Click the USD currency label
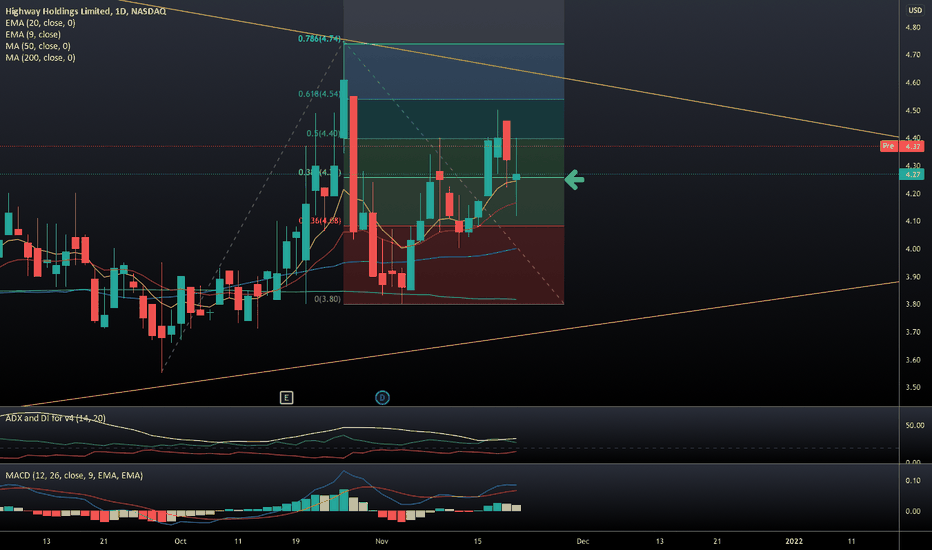Viewport: 932px width, 550px height. pyautogui.click(x=915, y=10)
